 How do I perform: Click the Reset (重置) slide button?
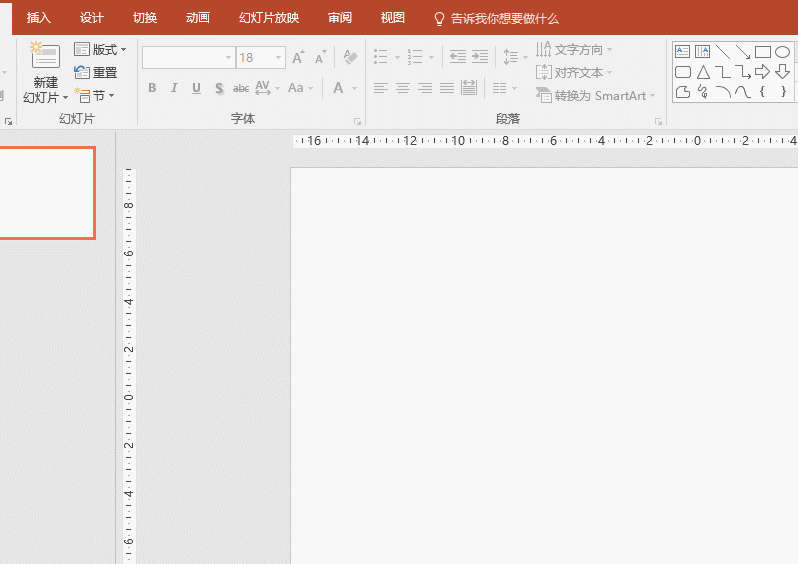(96, 72)
